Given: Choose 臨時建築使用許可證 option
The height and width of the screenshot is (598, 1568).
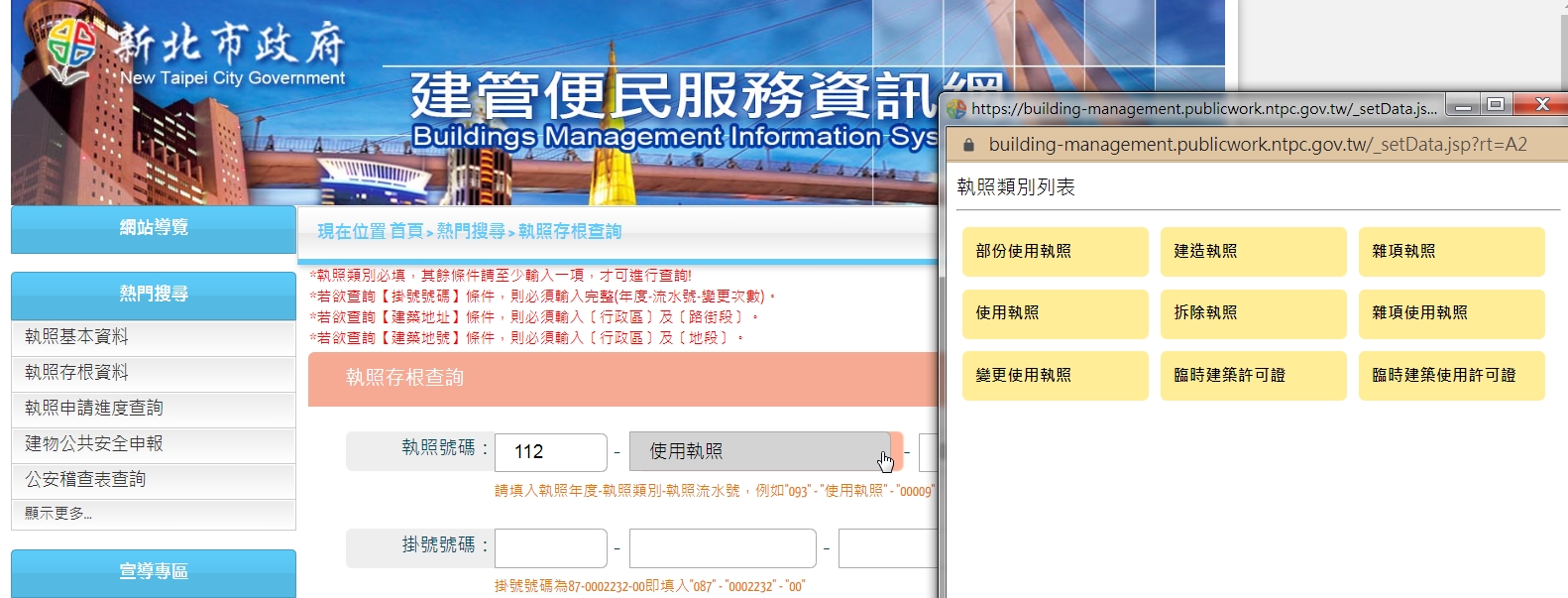Looking at the screenshot, I should point(1451,376).
